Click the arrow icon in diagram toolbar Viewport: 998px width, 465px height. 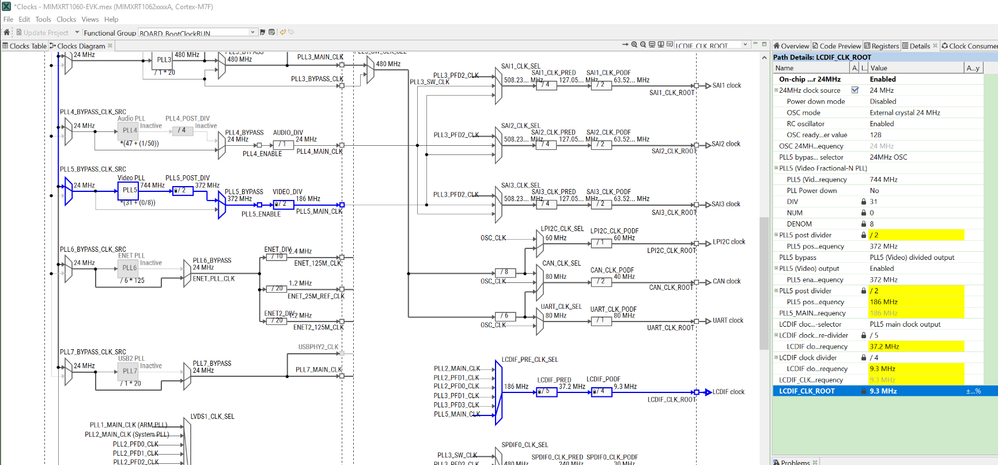click(625, 45)
